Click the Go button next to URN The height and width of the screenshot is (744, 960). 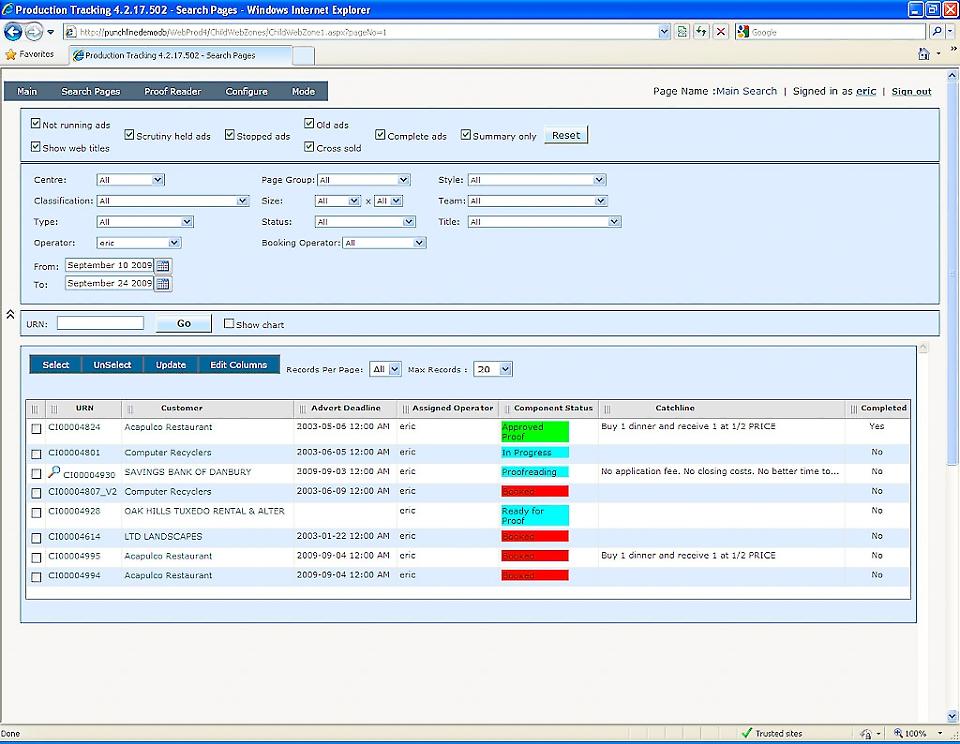click(184, 323)
